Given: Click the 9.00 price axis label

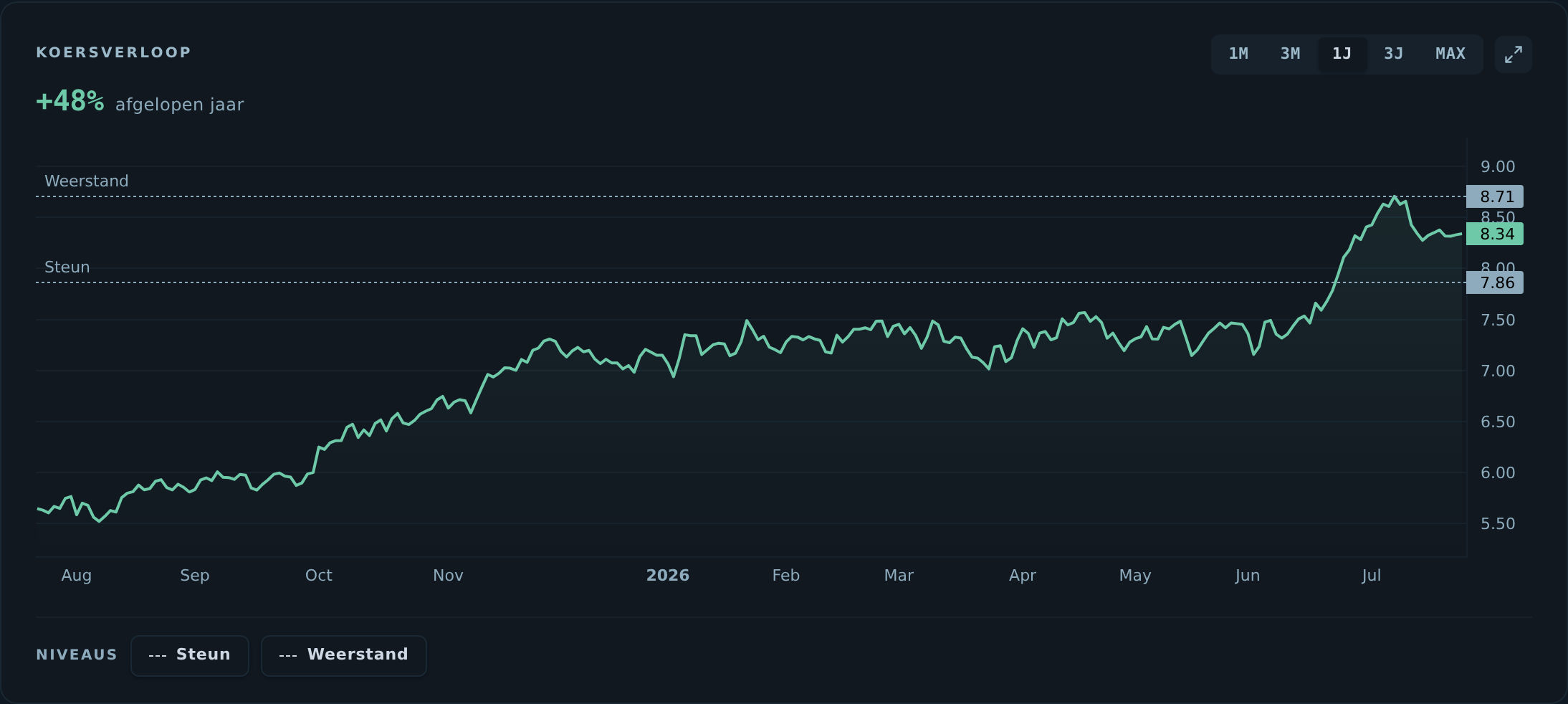Looking at the screenshot, I should (1498, 167).
